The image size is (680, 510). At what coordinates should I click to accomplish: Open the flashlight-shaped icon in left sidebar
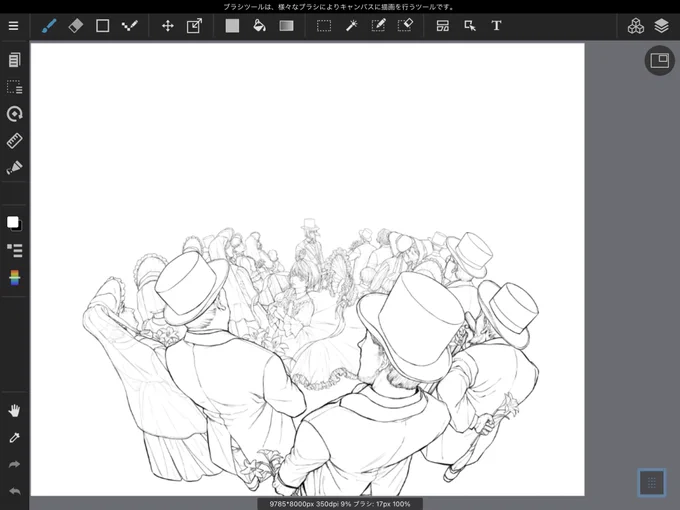pos(14,167)
